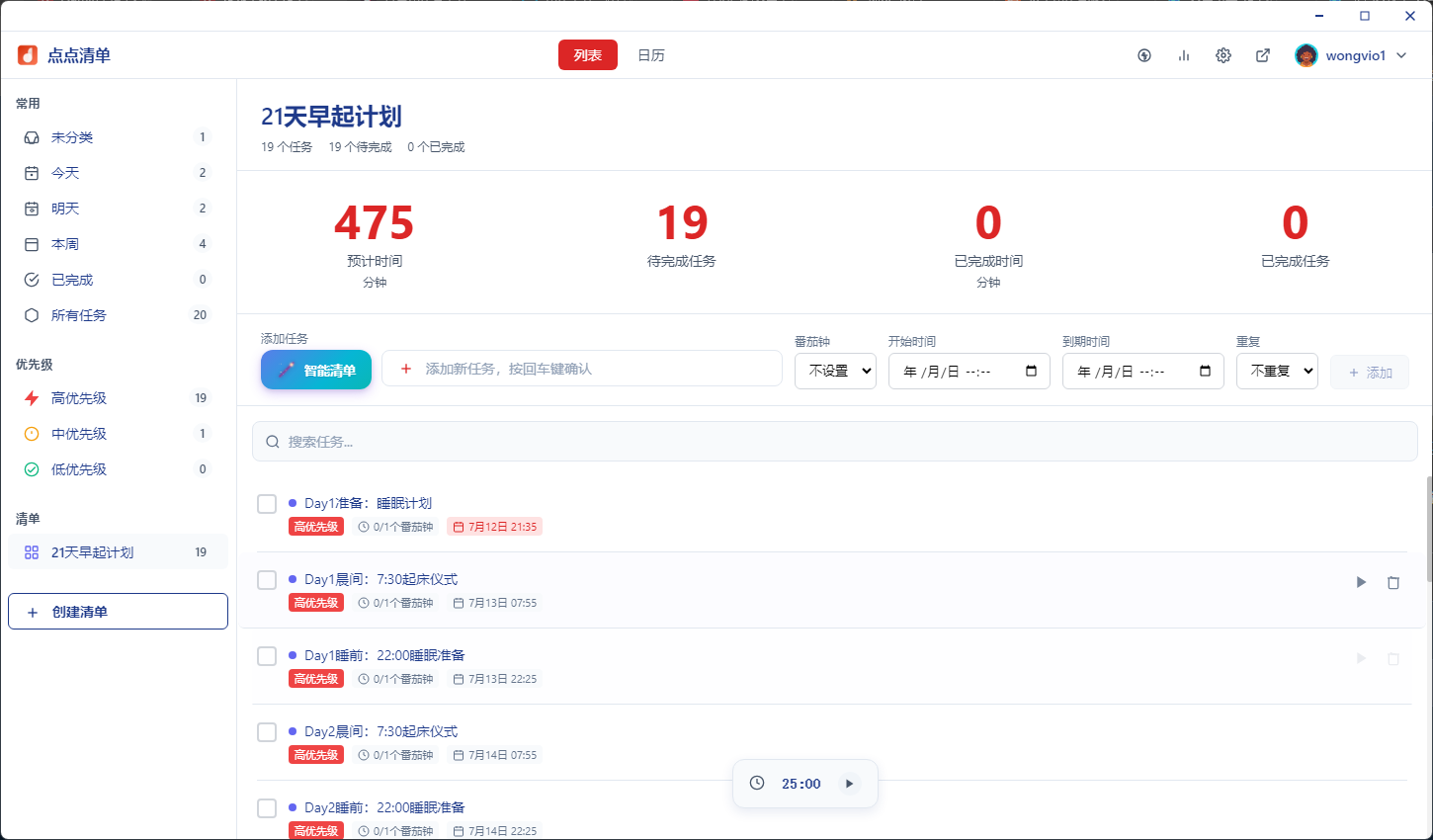
Task: Delete the Day1晨间：7:30起床仪式 task
Action: point(1393,582)
